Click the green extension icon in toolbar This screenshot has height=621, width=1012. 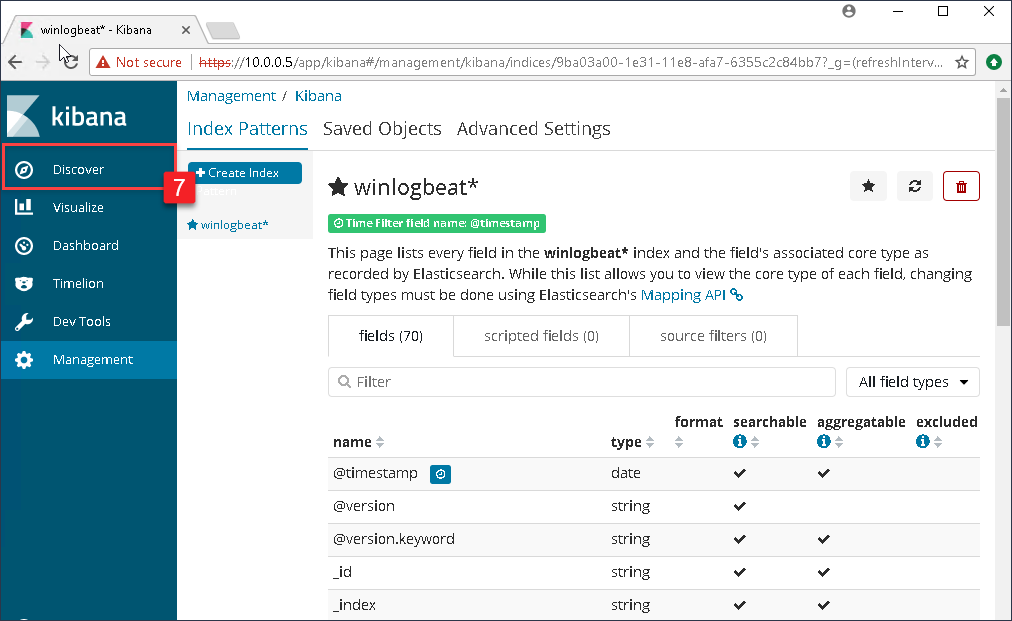(994, 62)
